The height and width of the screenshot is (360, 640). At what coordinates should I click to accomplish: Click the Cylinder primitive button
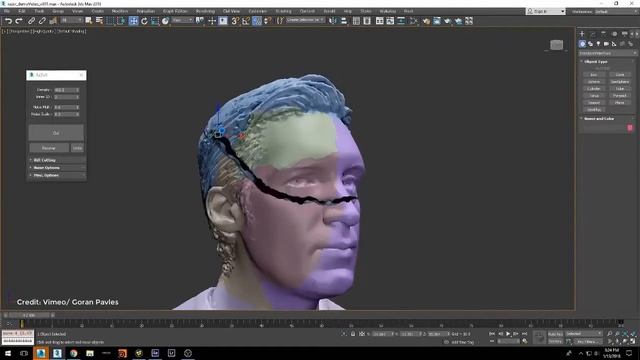(x=594, y=89)
